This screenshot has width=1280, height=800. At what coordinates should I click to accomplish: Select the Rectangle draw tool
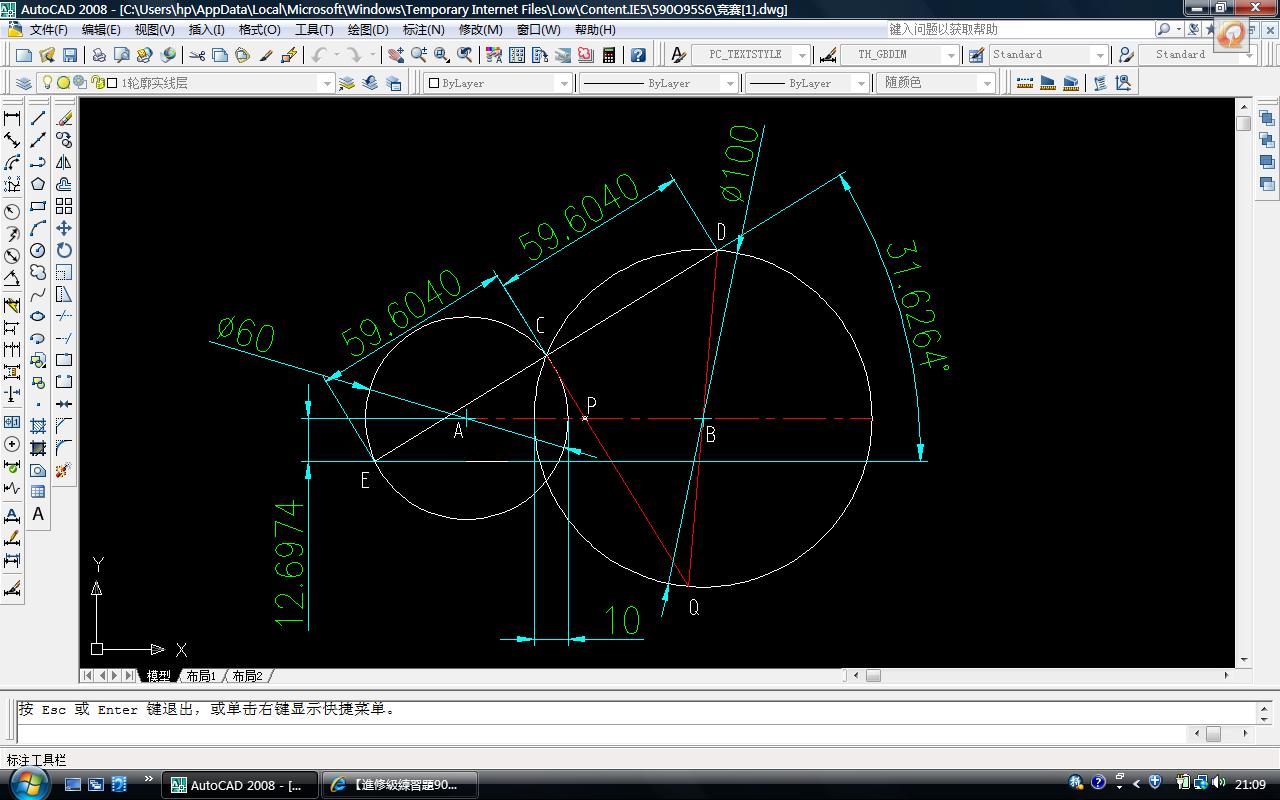tap(38, 206)
